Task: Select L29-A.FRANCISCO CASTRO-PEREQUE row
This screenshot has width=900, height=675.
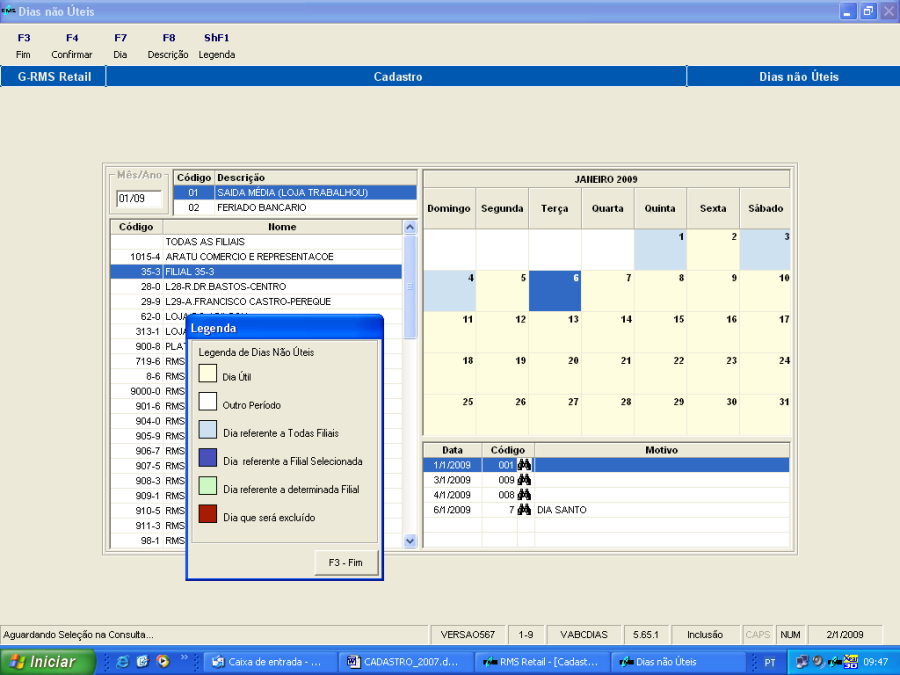Action: point(257,301)
